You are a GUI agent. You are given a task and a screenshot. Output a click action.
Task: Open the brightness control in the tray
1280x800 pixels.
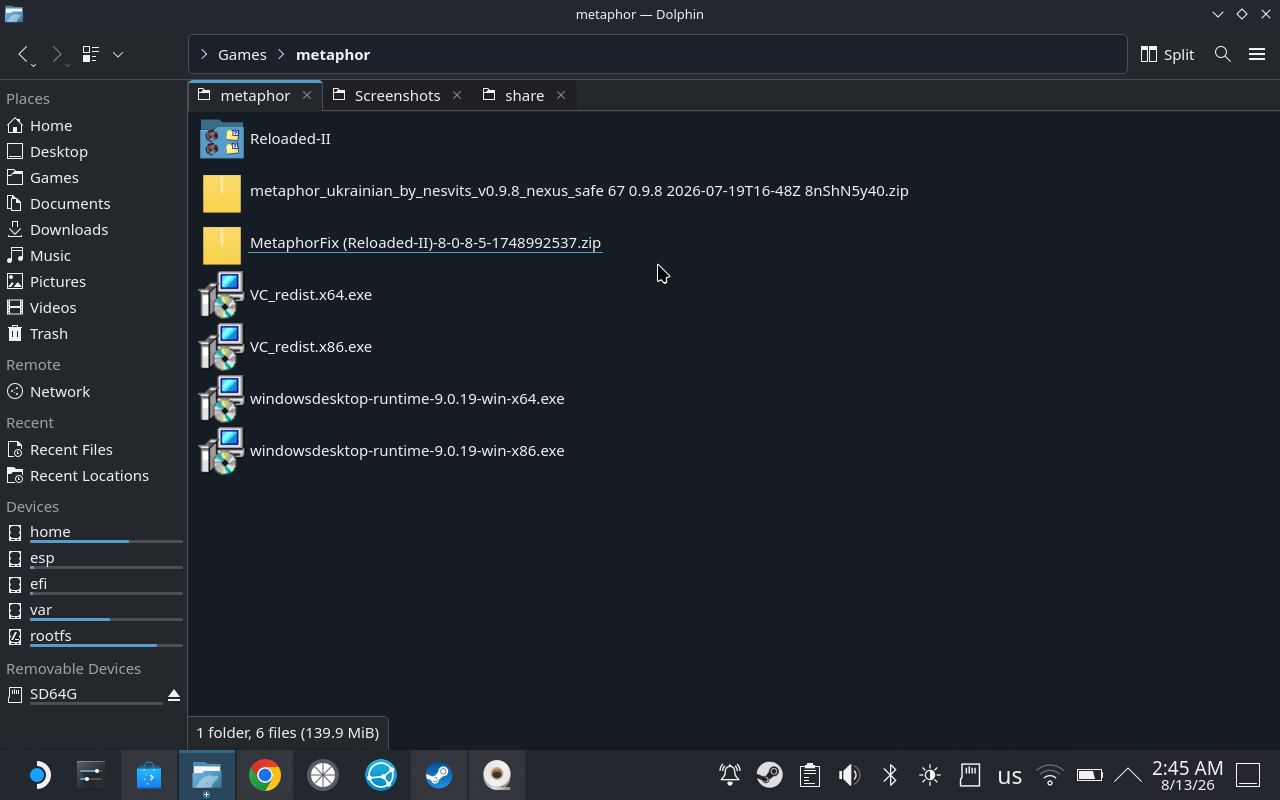[x=930, y=775]
